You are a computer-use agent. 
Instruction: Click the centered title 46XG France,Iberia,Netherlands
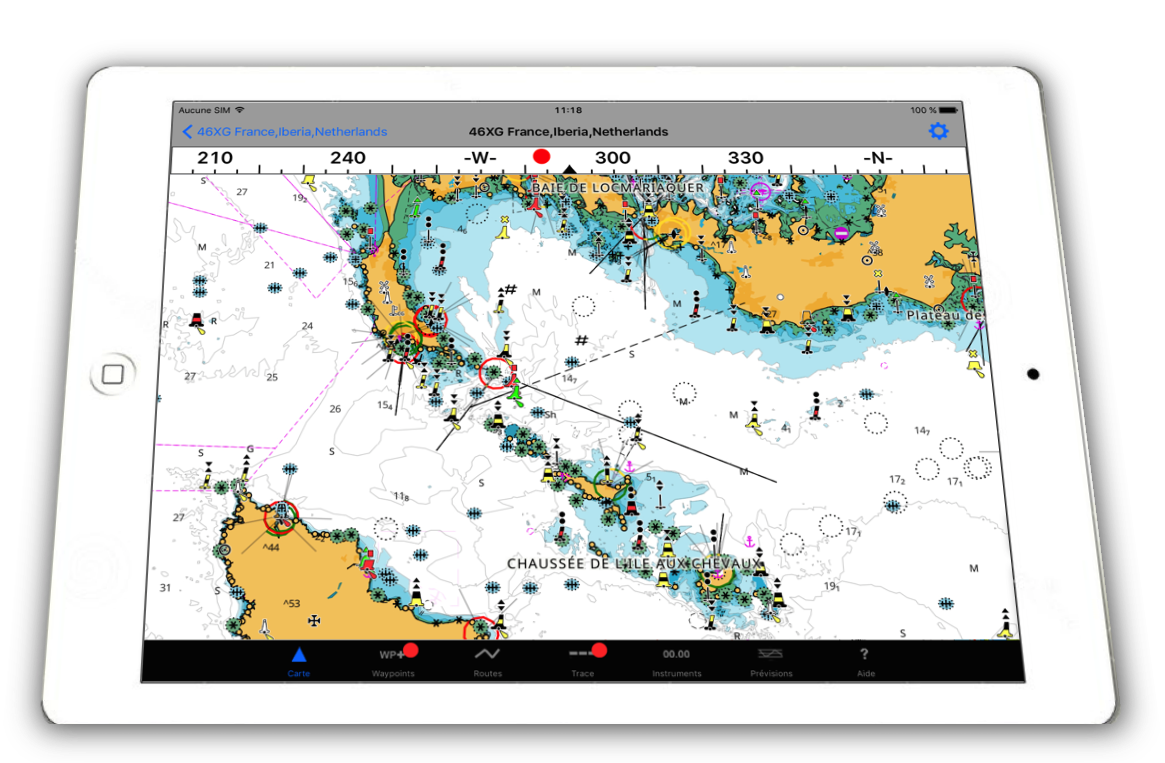coord(568,132)
